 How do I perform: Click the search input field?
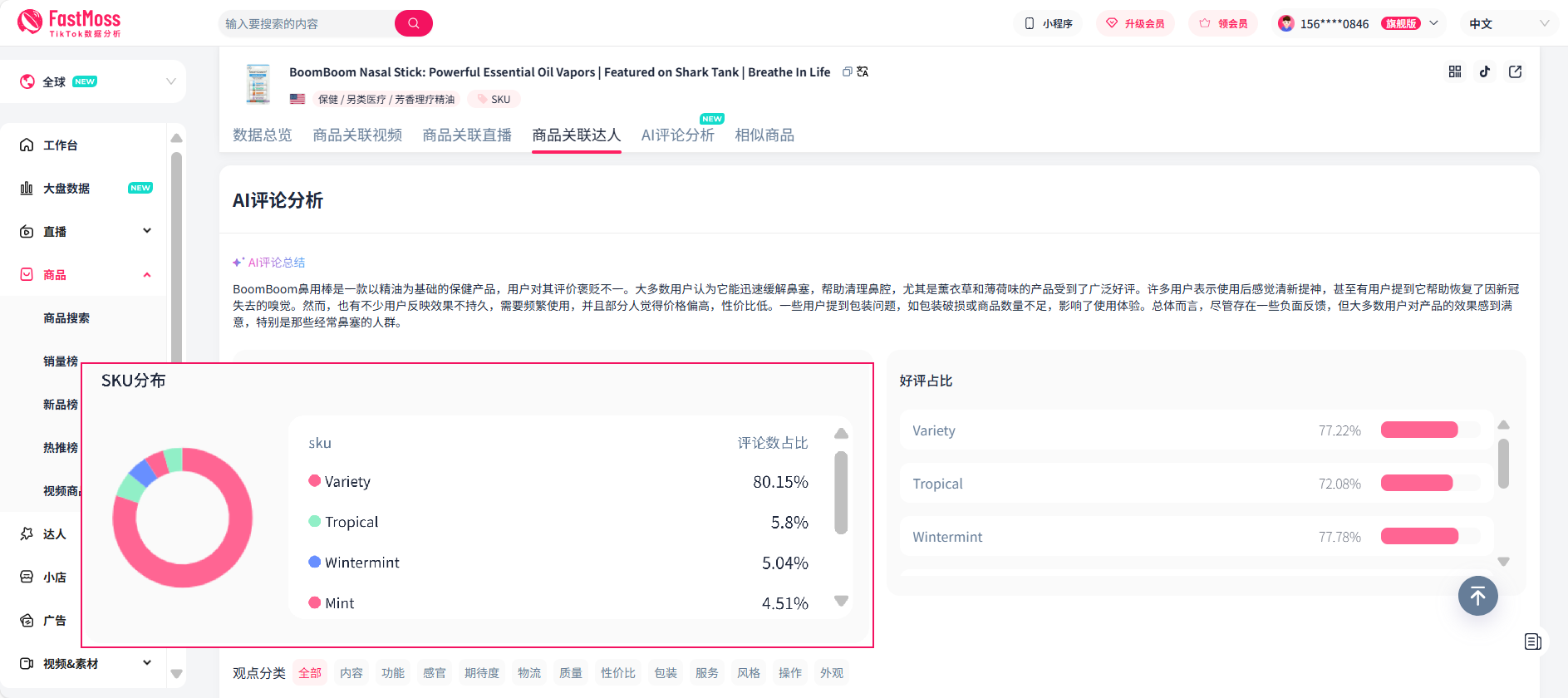pos(307,23)
